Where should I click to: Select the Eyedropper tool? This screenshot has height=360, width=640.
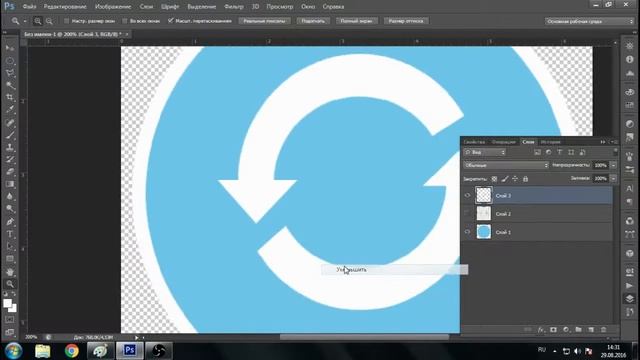tap(10, 110)
